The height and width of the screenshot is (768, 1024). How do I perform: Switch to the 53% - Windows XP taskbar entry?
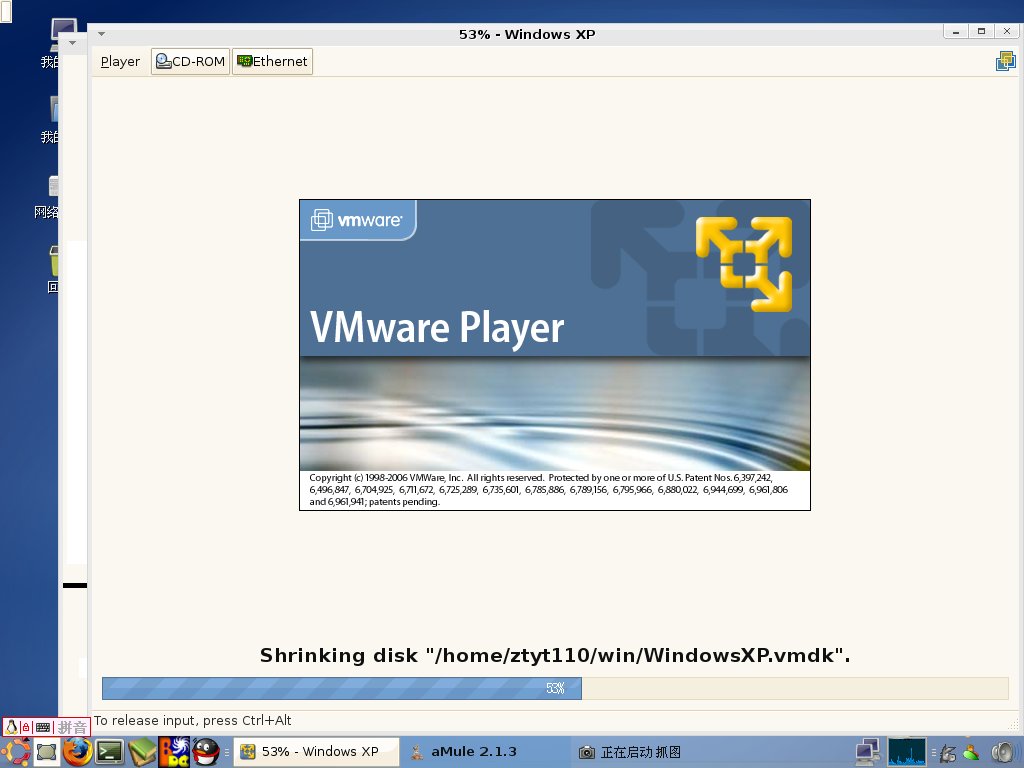pos(316,752)
